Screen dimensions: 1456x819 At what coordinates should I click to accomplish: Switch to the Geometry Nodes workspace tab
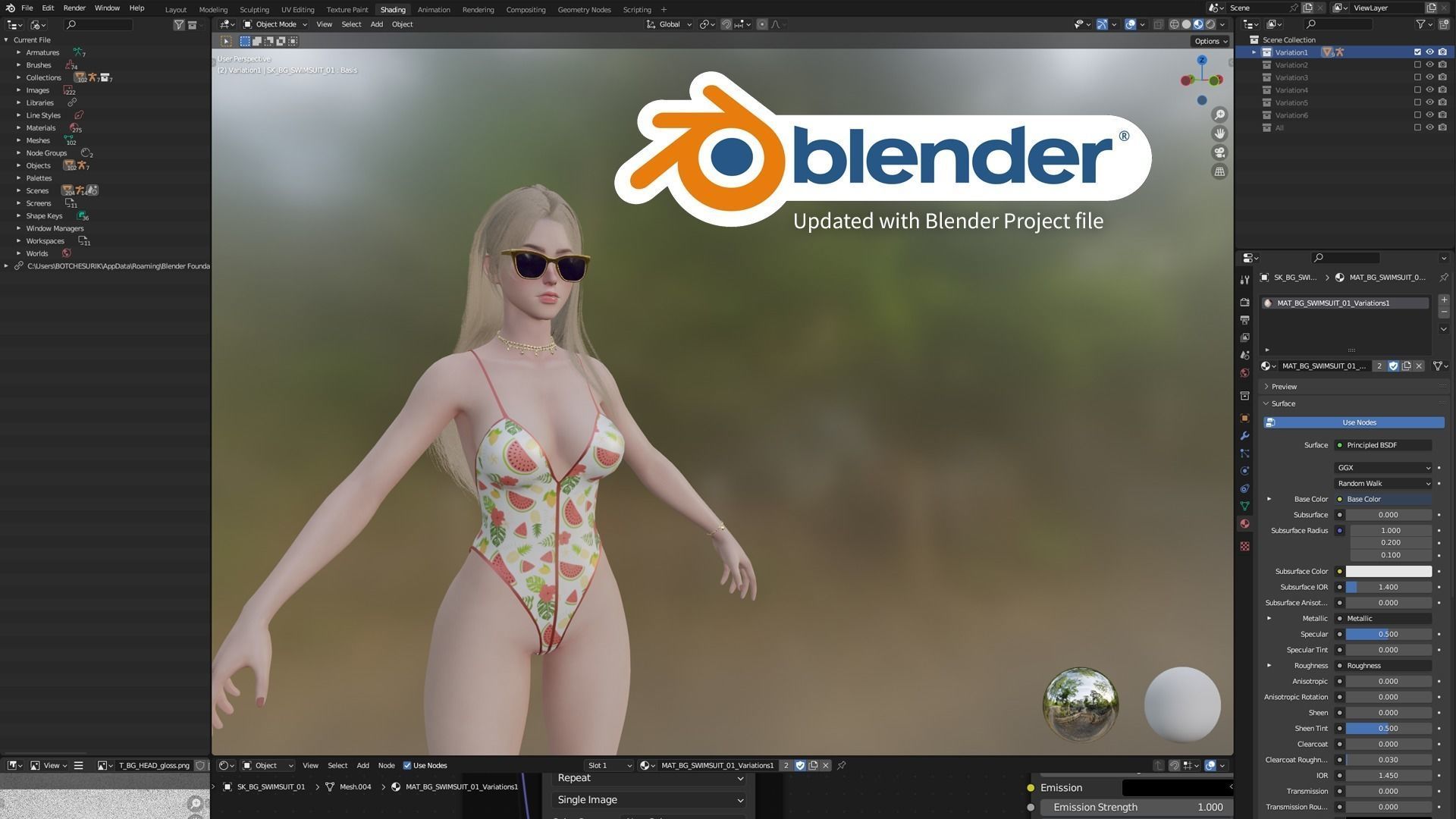coord(584,10)
